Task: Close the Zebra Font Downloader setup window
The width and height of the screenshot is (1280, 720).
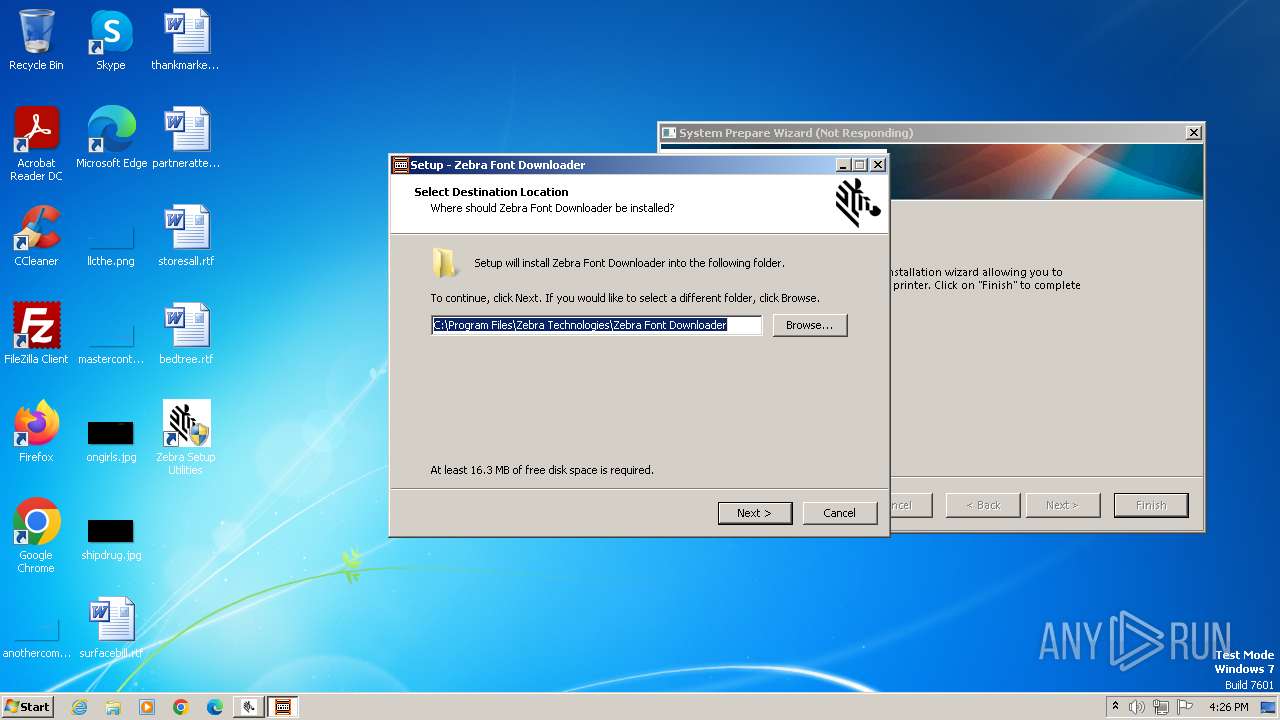Action: pyautogui.click(x=878, y=165)
